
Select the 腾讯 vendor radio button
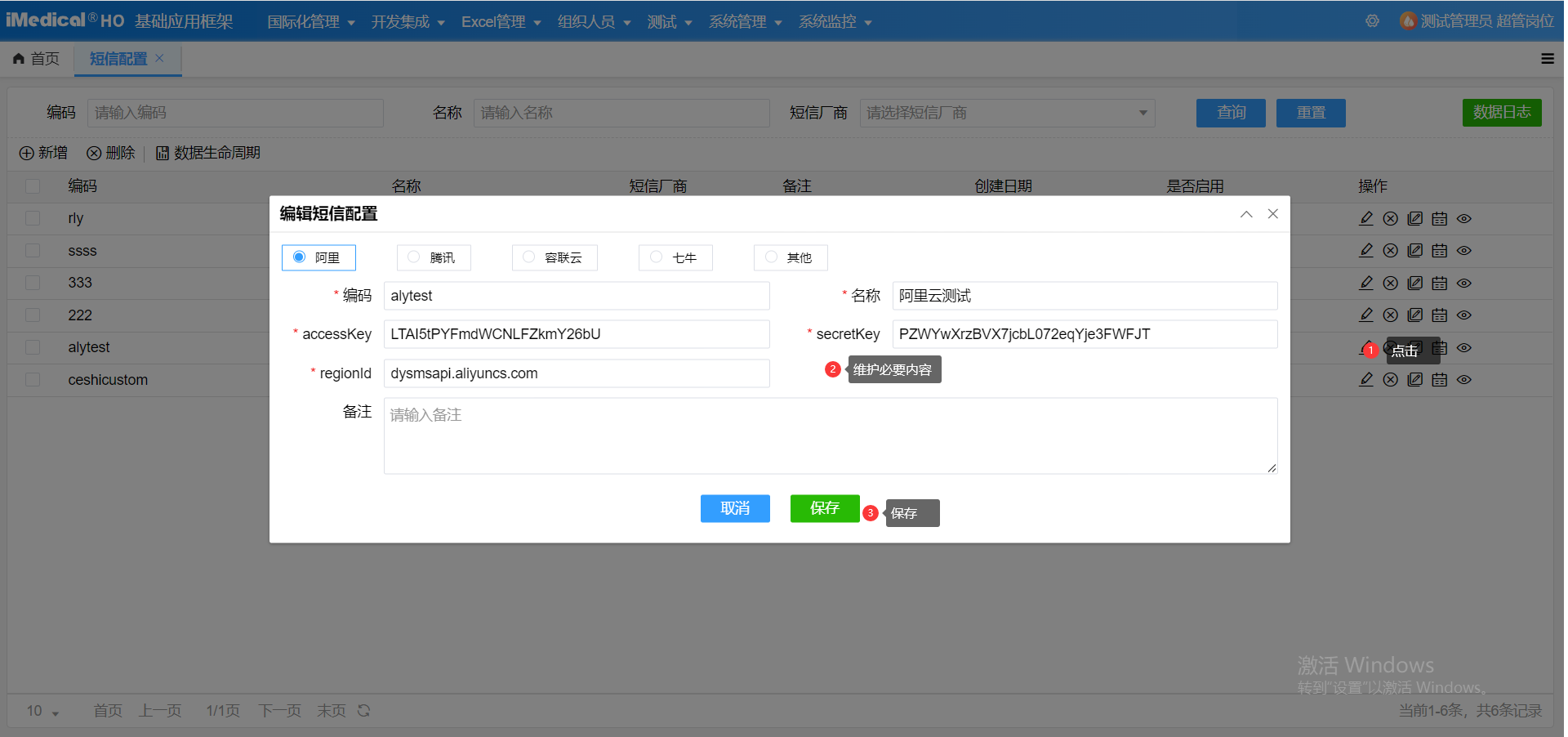[414, 257]
